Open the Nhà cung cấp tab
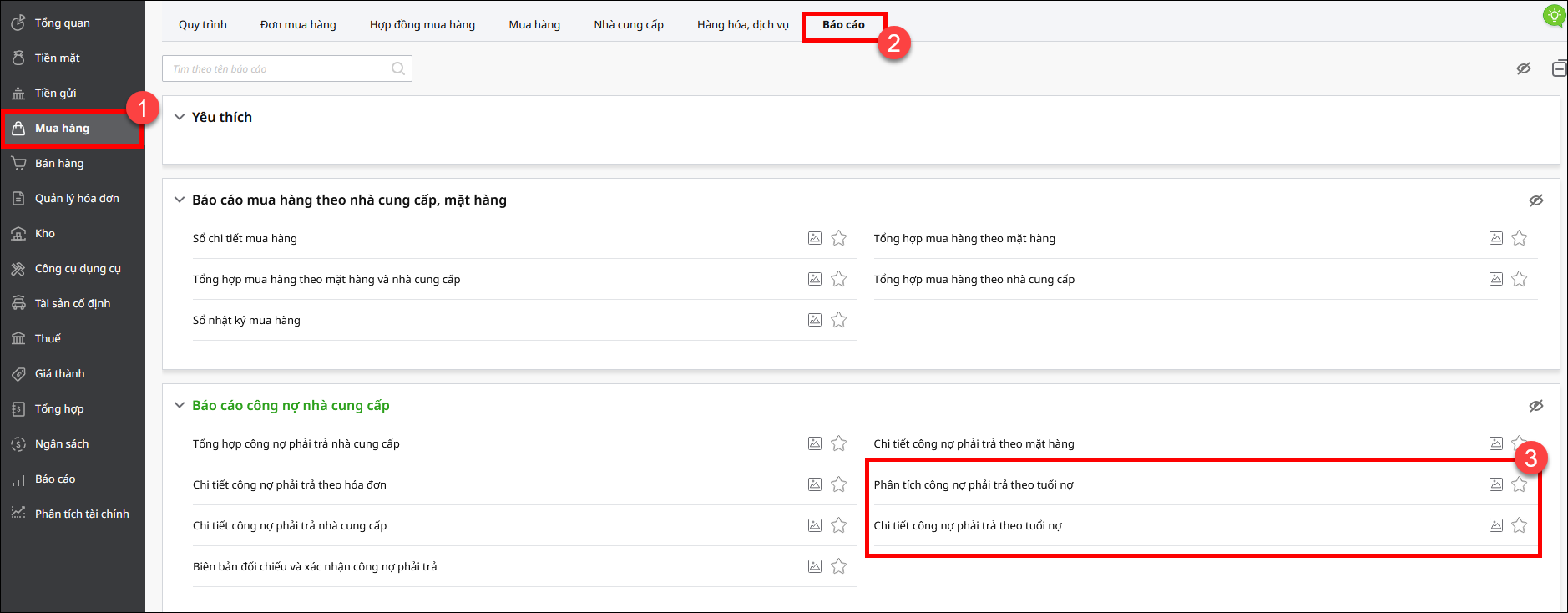The width and height of the screenshot is (1568, 613). pos(628,24)
